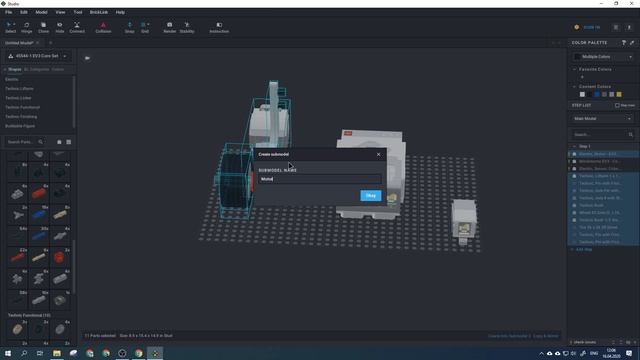Image resolution: width=640 pixels, height=360 pixels.
Task: Toggle the Collision warning tool
Action: (x=103, y=27)
